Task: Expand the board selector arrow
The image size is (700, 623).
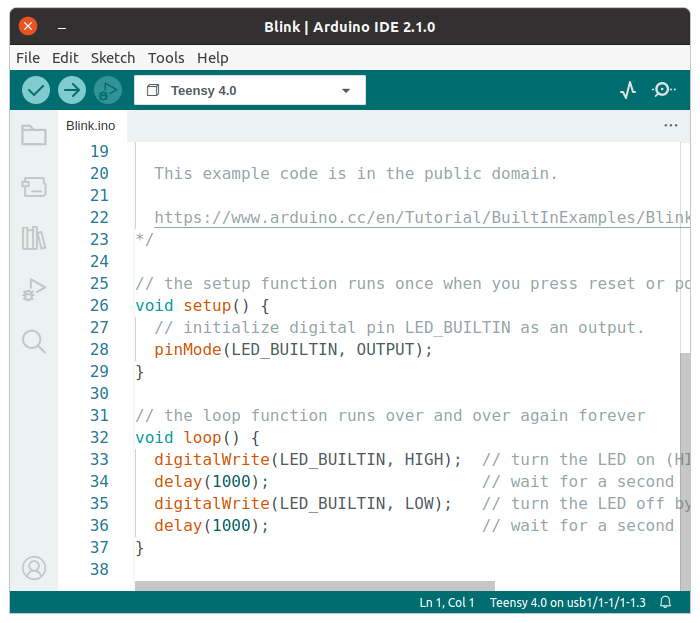Action: (346, 91)
